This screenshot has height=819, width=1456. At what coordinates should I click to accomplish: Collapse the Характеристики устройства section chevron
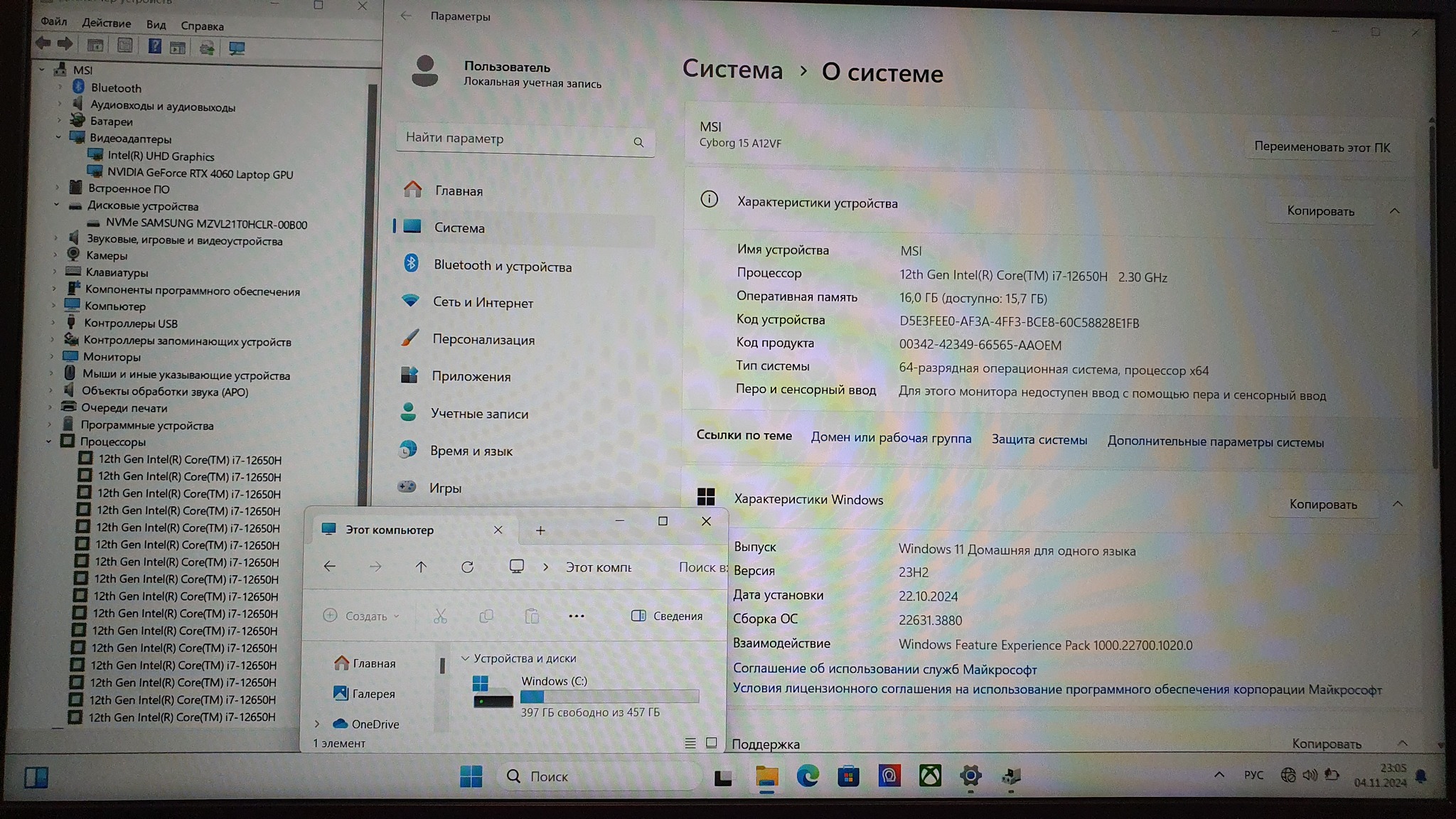pyautogui.click(x=1394, y=211)
